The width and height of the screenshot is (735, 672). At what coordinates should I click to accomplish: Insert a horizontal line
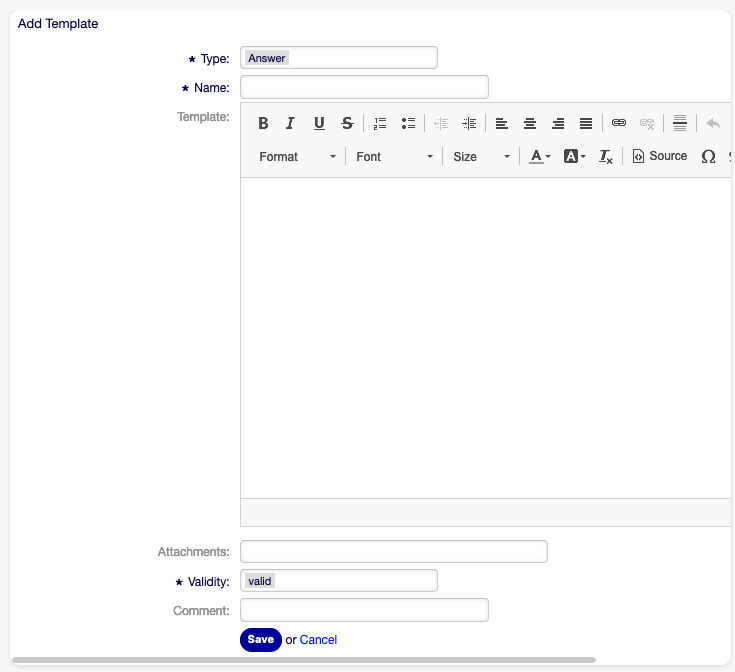click(680, 123)
